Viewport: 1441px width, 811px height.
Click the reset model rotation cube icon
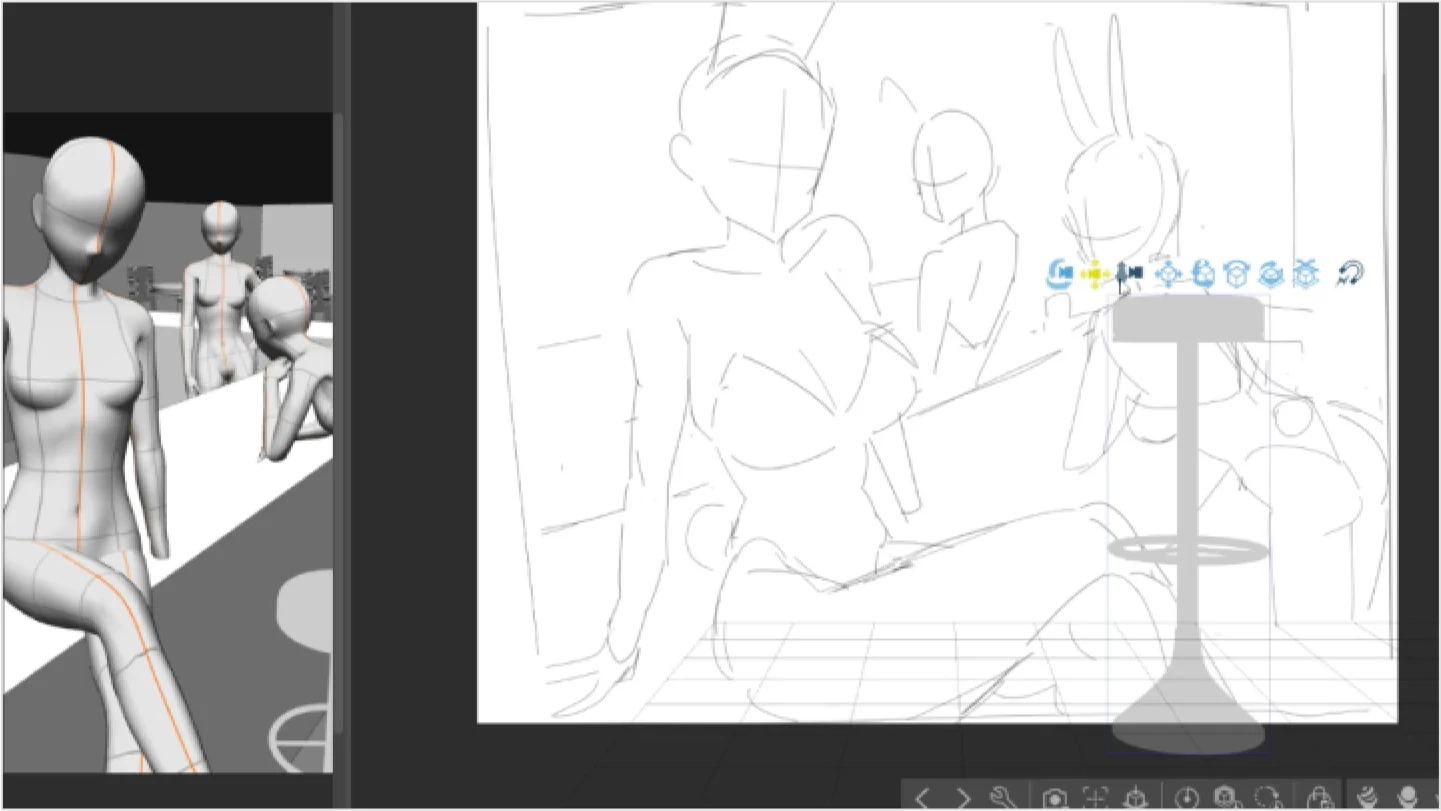(1226, 797)
